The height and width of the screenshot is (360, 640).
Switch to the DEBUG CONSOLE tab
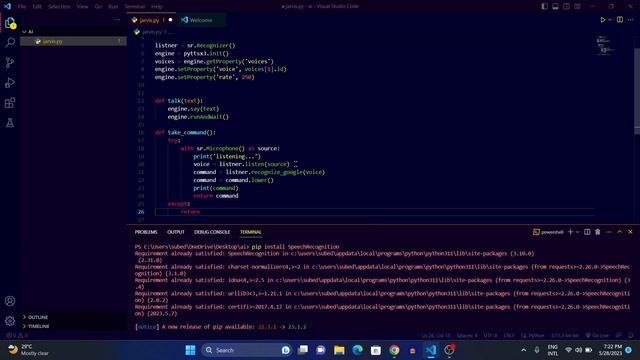[x=212, y=232]
